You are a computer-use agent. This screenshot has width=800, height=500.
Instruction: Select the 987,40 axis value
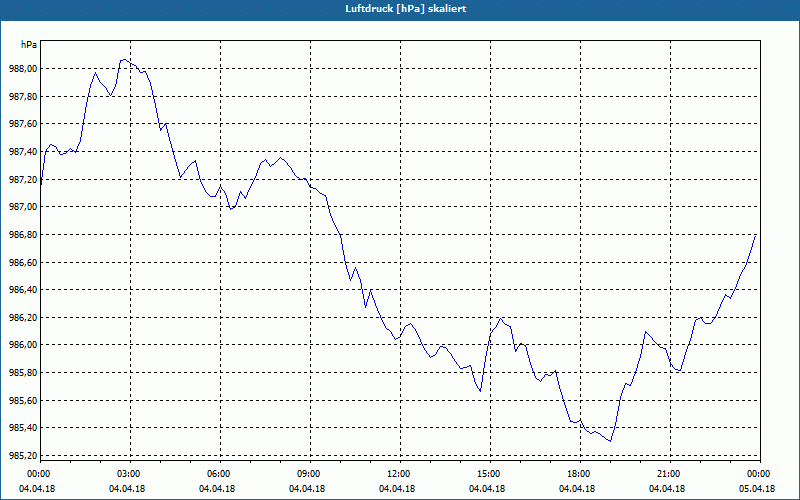[22, 152]
